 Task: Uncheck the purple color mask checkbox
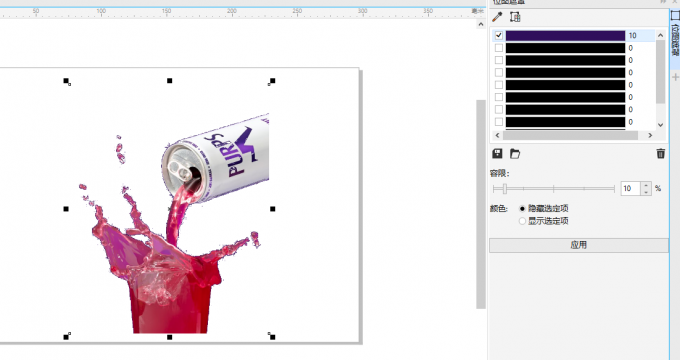(x=499, y=36)
